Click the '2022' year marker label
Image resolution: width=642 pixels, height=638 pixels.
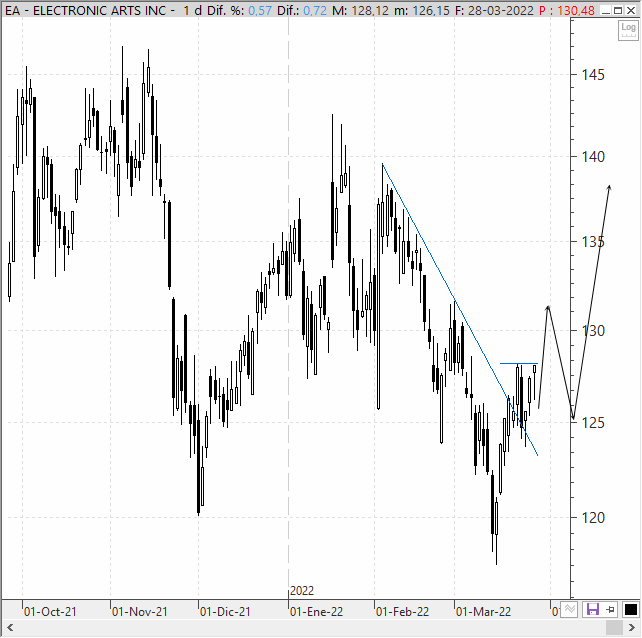[x=302, y=591]
